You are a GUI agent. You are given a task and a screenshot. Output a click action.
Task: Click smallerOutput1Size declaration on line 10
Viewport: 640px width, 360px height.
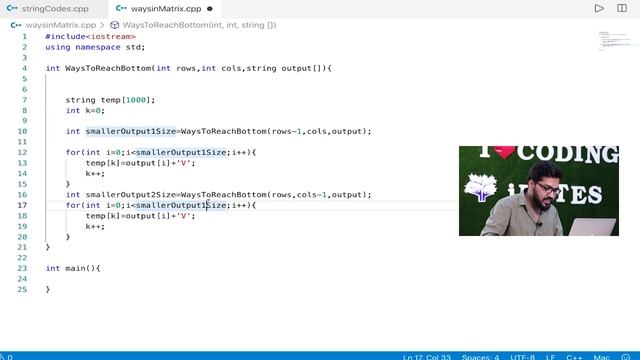[131, 131]
